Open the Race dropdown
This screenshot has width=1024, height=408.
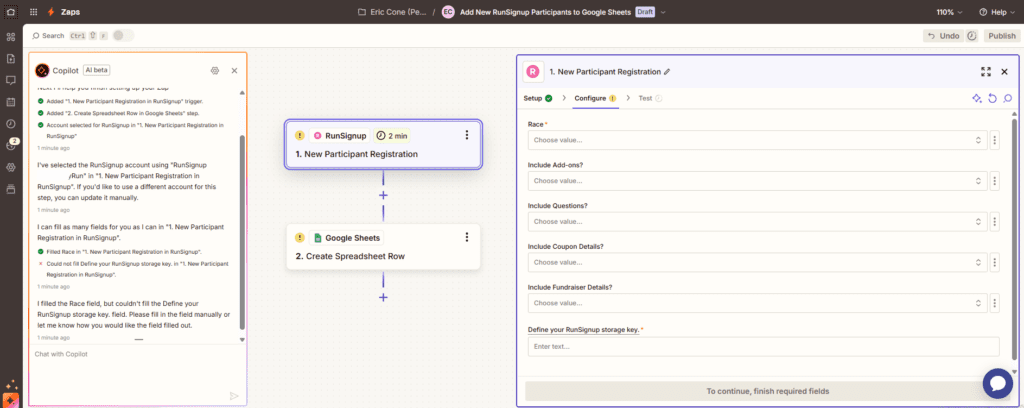[x=758, y=140]
